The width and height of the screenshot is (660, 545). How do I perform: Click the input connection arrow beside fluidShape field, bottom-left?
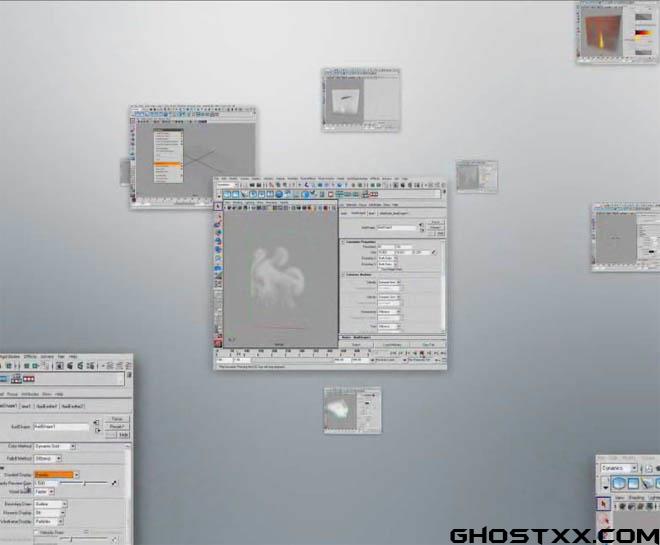tap(96, 423)
